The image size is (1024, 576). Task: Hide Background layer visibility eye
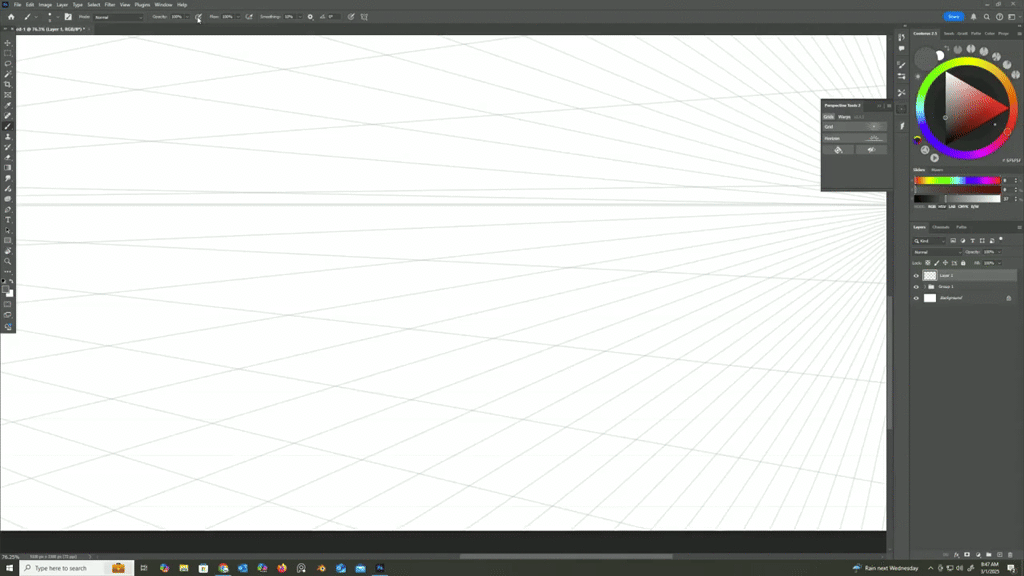[916, 298]
